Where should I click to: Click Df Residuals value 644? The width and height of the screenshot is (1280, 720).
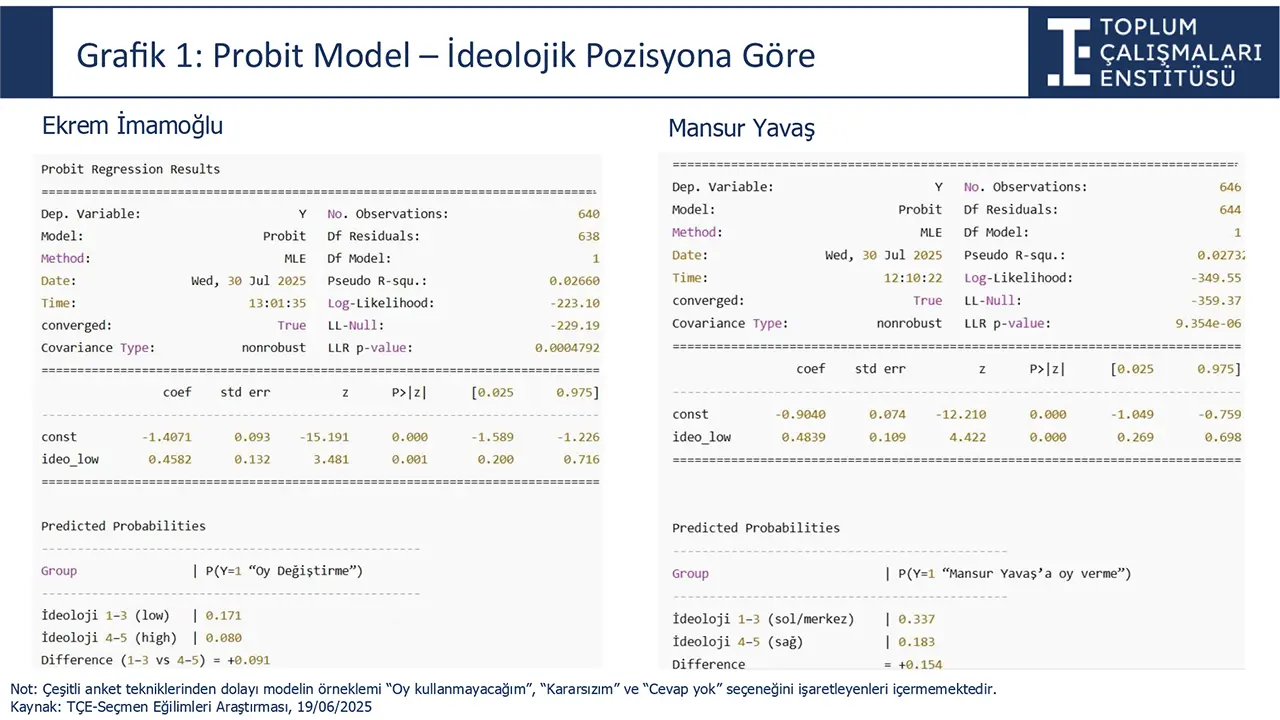[x=1230, y=210]
